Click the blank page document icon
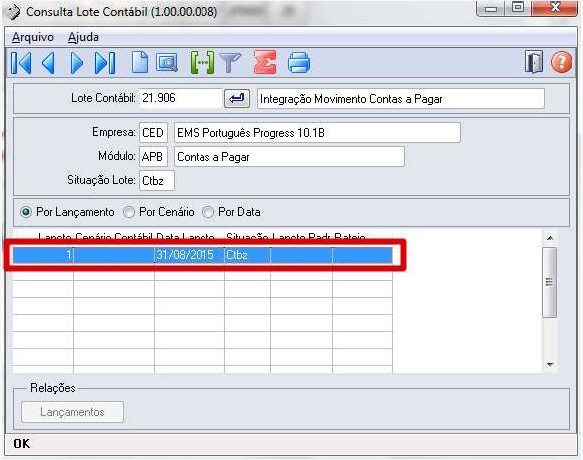 tap(140, 62)
